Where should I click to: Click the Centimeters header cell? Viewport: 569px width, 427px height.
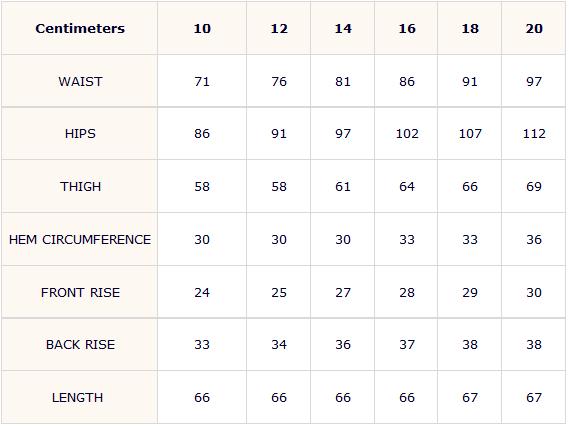[80, 29]
